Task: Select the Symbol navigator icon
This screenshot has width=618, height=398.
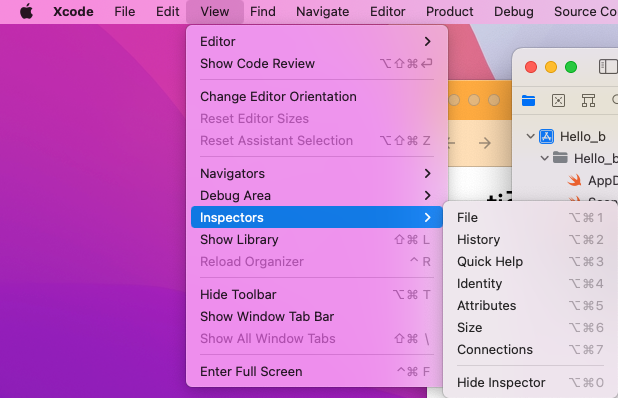Action: coord(588,100)
